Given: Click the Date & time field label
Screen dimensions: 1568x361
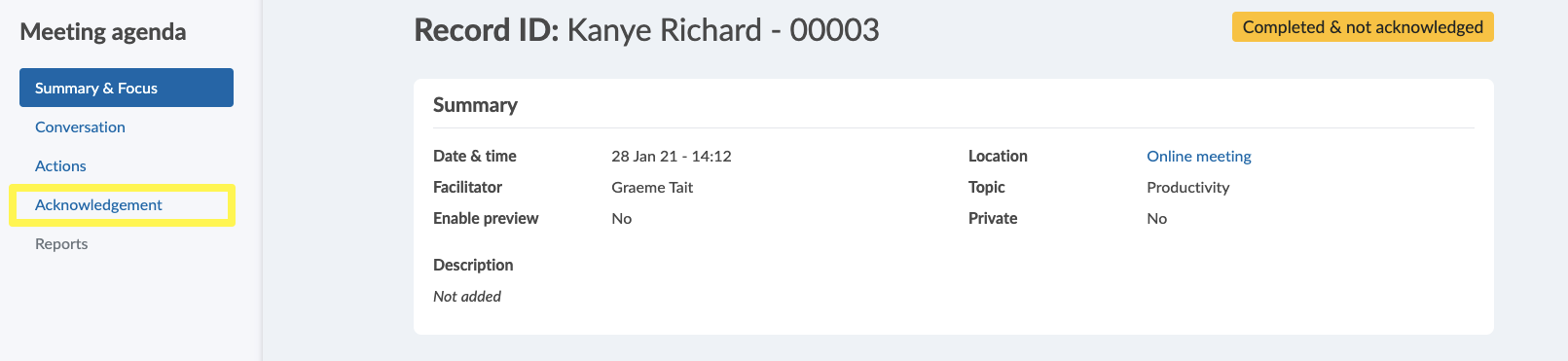Looking at the screenshot, I should pyautogui.click(x=475, y=156).
